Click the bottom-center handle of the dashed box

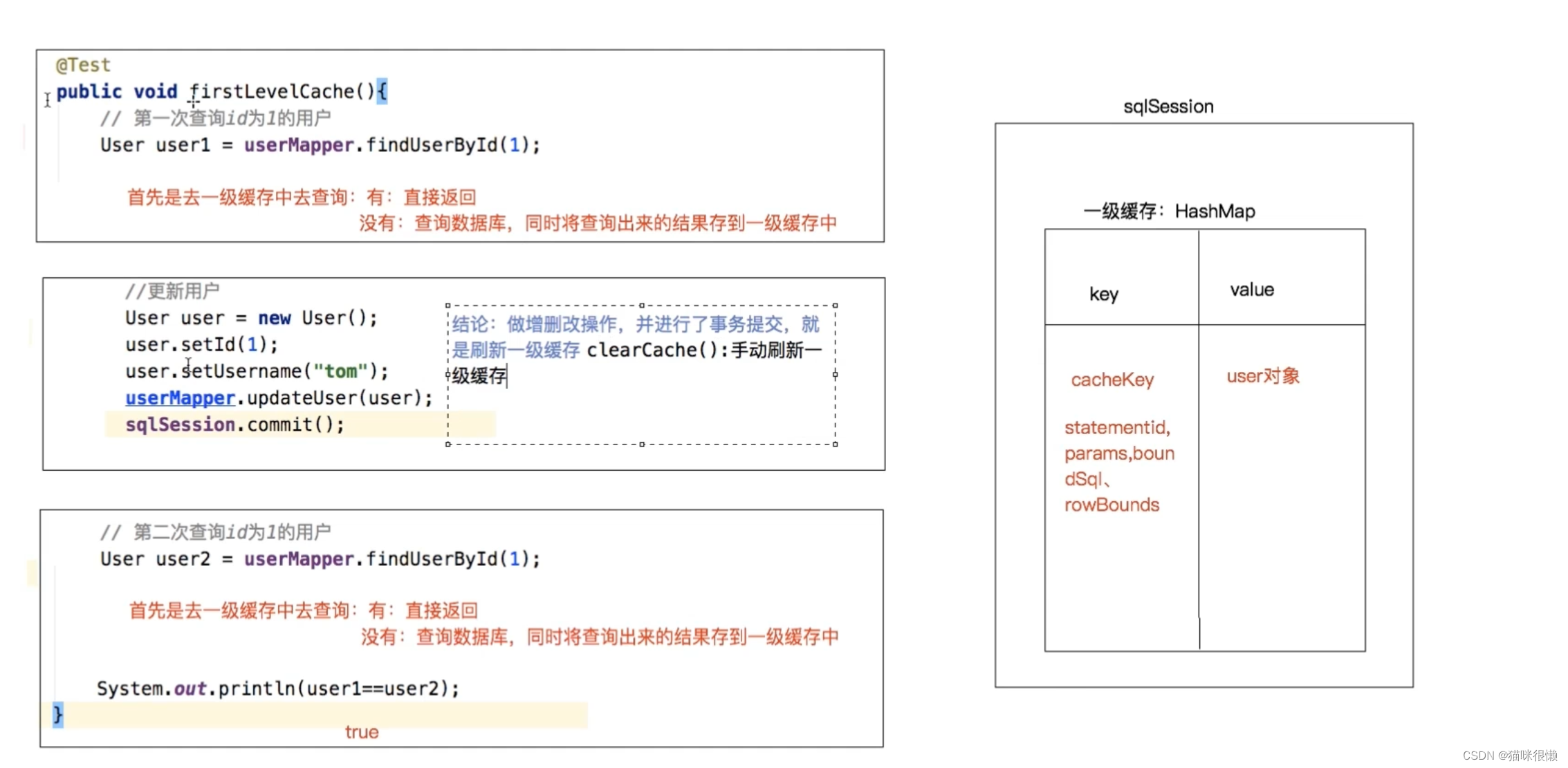pyautogui.click(x=642, y=444)
